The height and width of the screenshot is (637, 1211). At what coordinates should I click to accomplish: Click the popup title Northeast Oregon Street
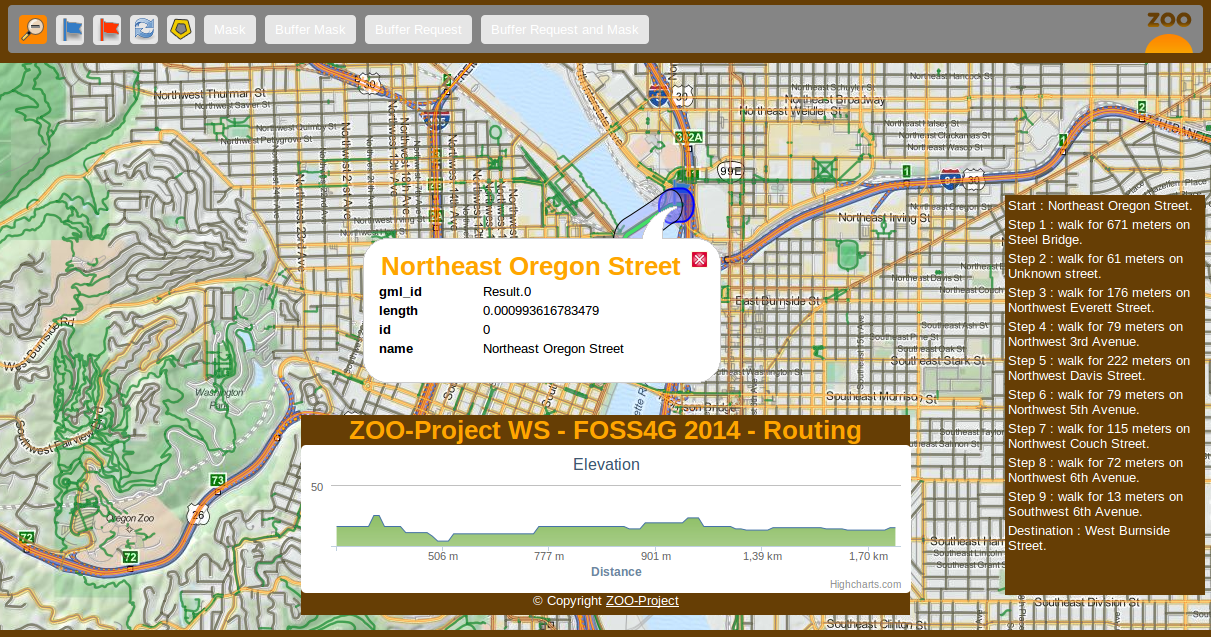(531, 266)
